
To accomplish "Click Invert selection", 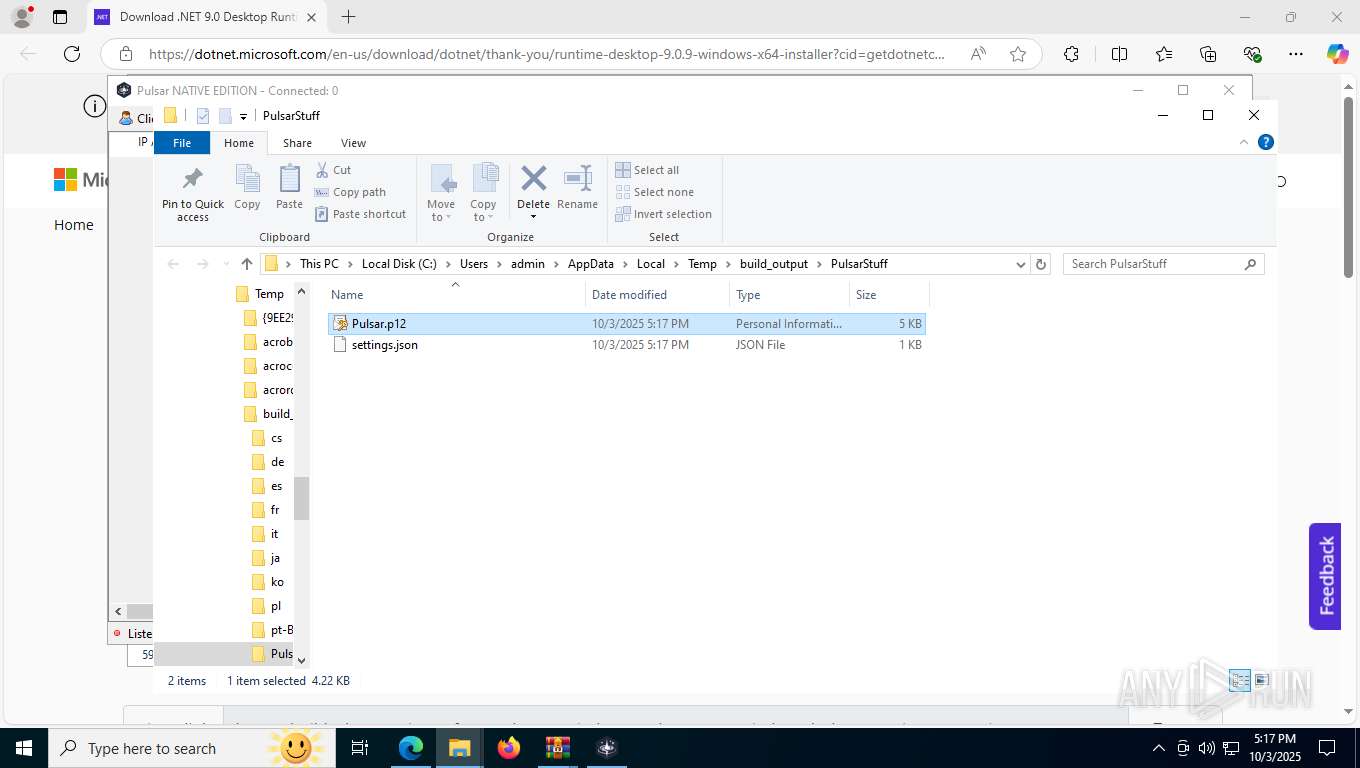I will (664, 214).
